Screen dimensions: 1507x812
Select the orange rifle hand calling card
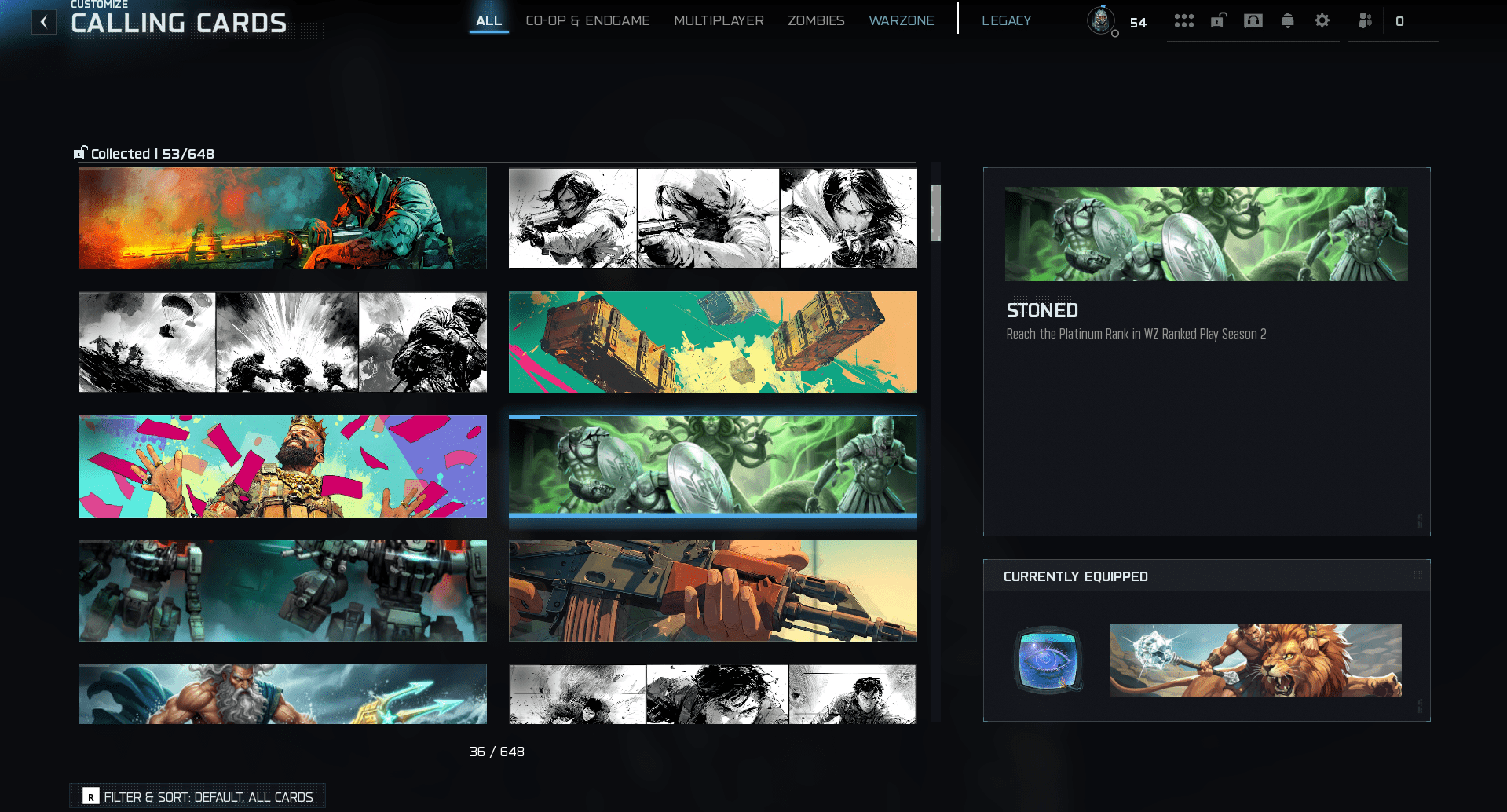712,590
